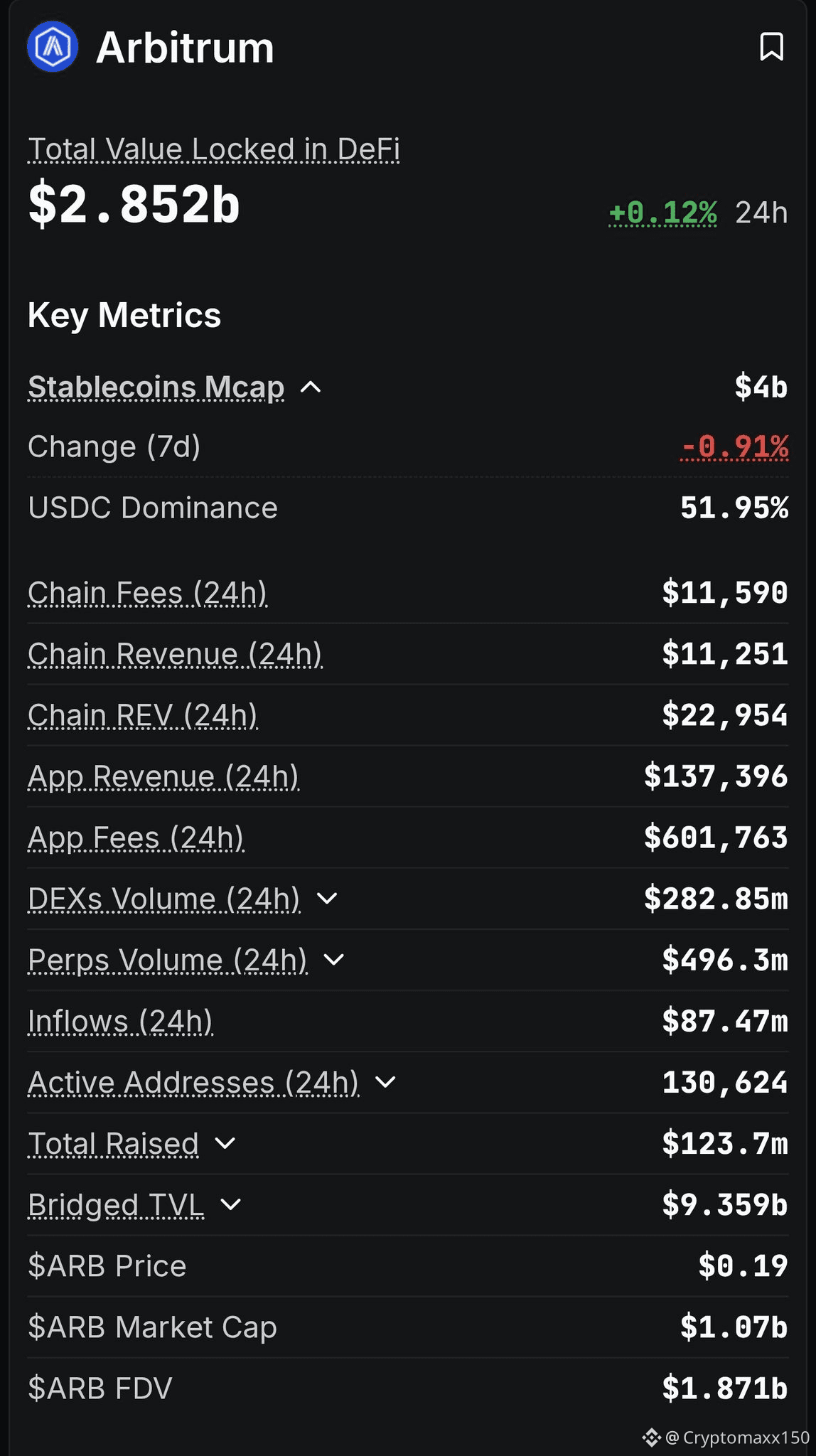Click the Inflows (24h) label
This screenshot has height=1456, width=816.
[x=120, y=1022]
